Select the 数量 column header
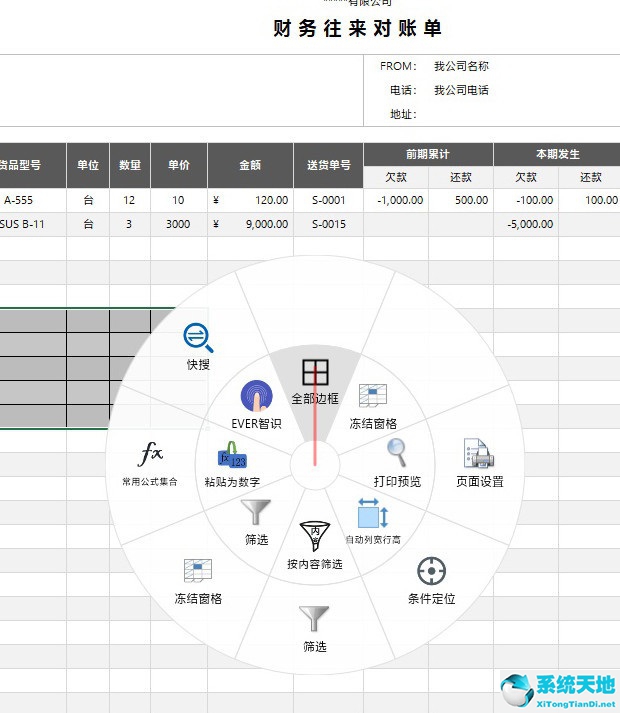 [130, 165]
